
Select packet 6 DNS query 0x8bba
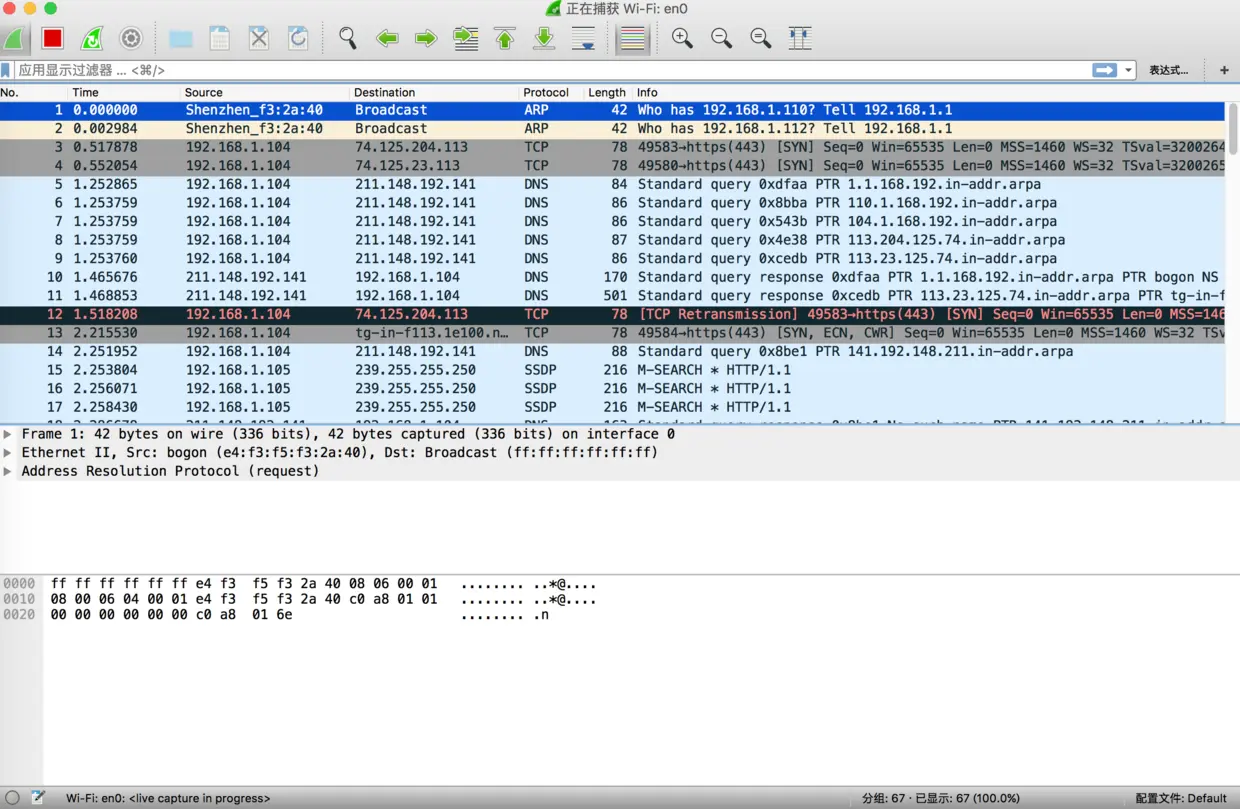coord(612,203)
